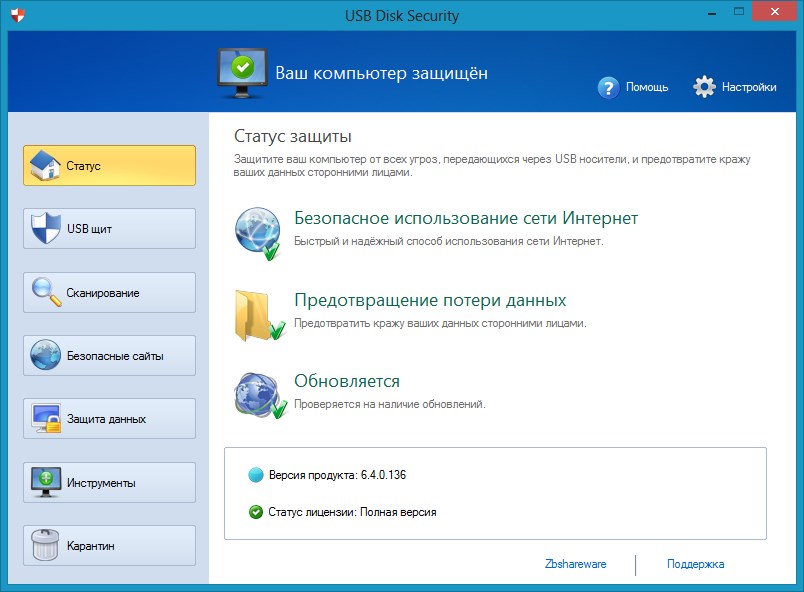Click the Безопасное использование сети Интернет heading
The width and height of the screenshot is (804, 592).
(466, 218)
